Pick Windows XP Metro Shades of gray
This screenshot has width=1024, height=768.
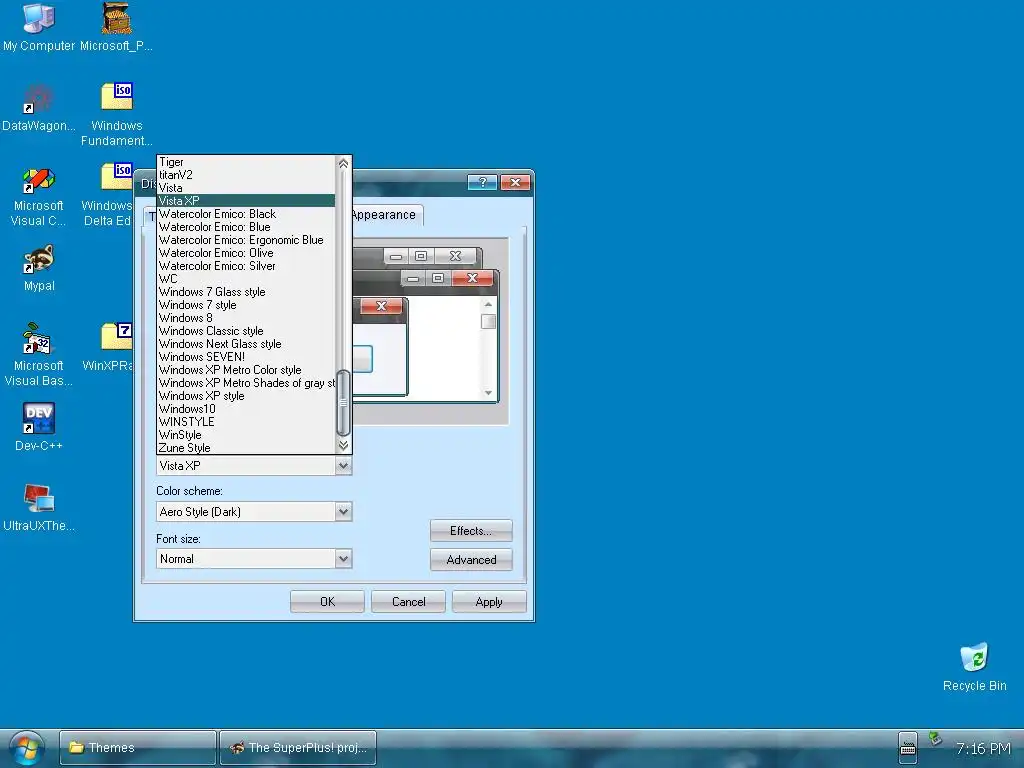[246, 383]
